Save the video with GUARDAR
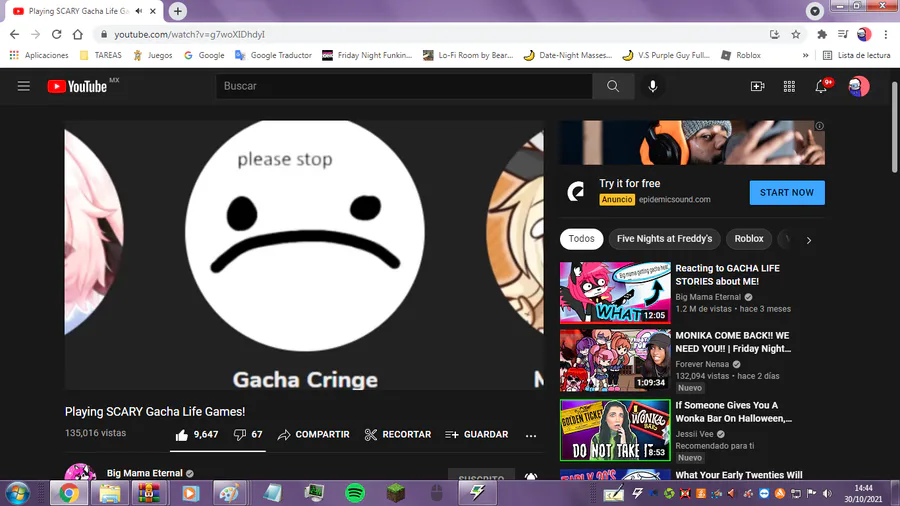The height and width of the screenshot is (506, 900). pos(477,435)
